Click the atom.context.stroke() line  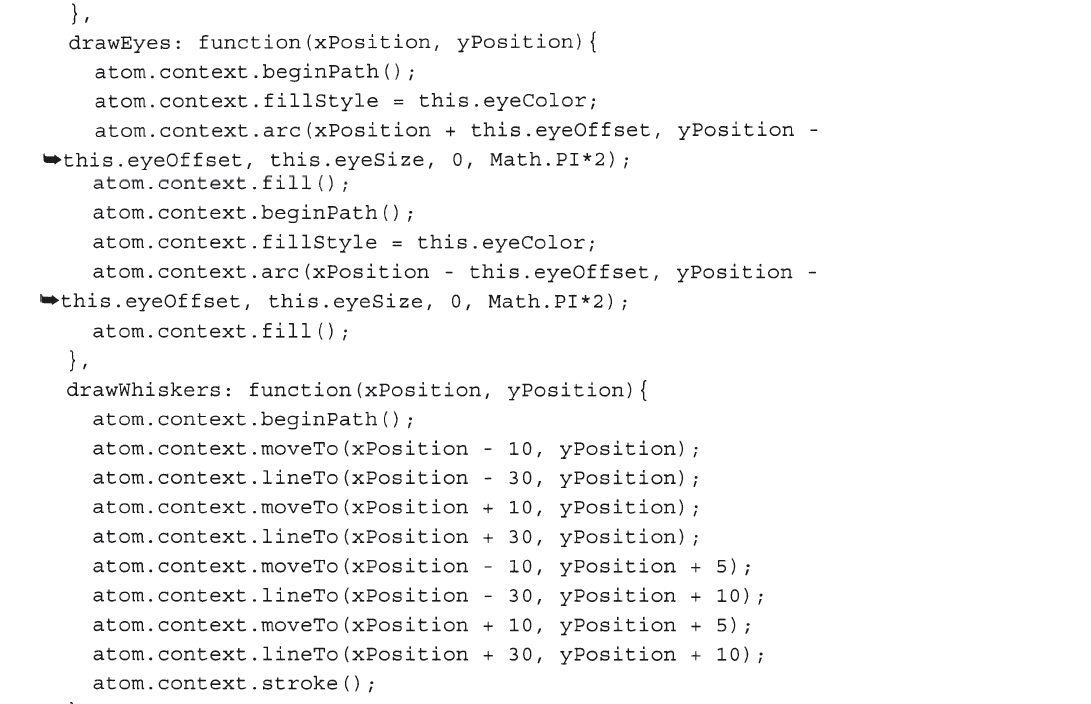pos(234,684)
